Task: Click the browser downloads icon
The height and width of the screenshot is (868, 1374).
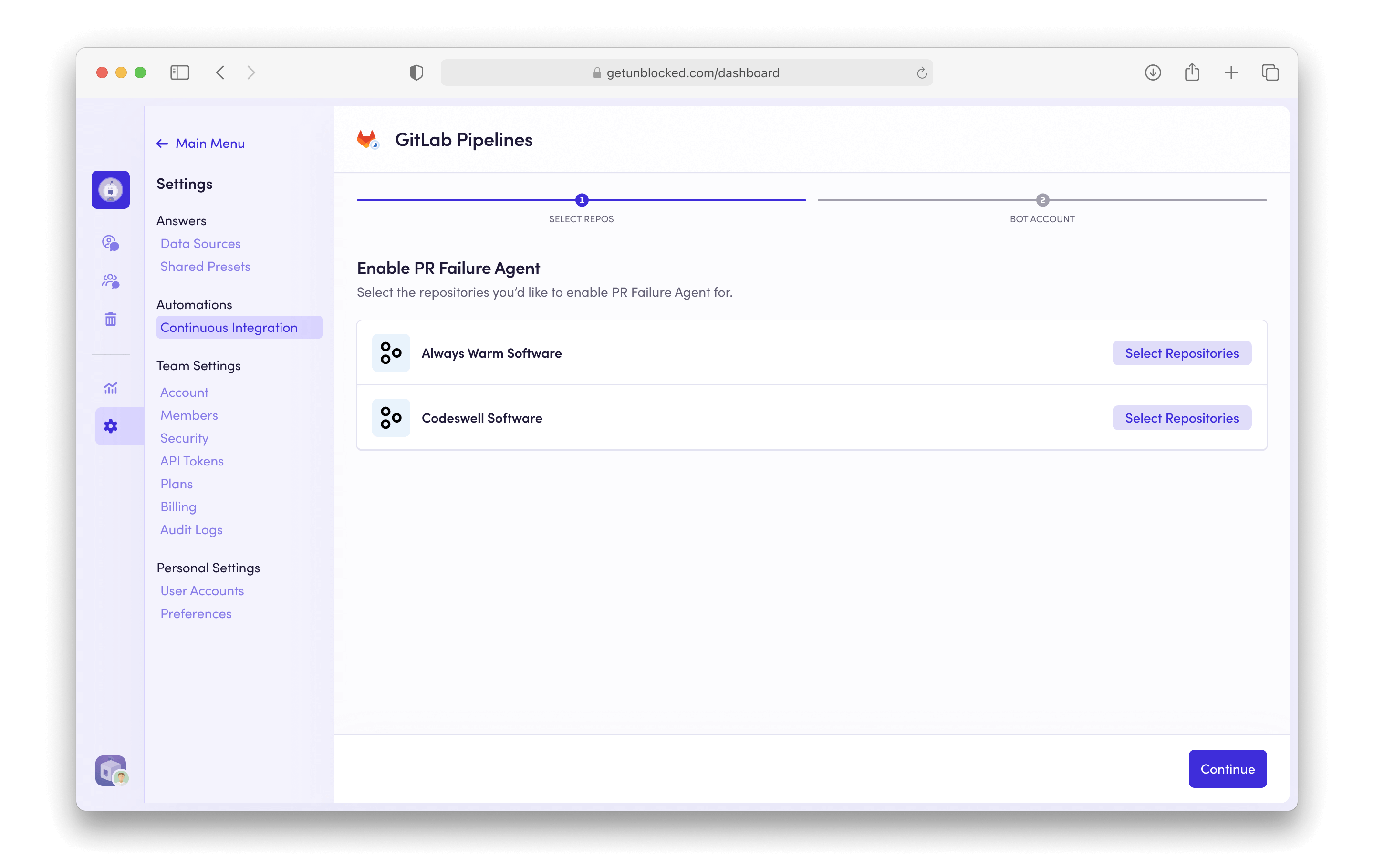Action: click(x=1153, y=72)
